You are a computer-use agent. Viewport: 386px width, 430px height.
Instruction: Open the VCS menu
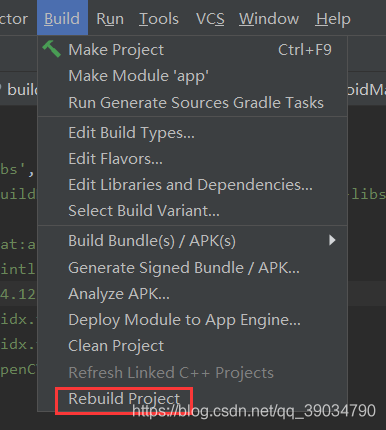(210, 19)
